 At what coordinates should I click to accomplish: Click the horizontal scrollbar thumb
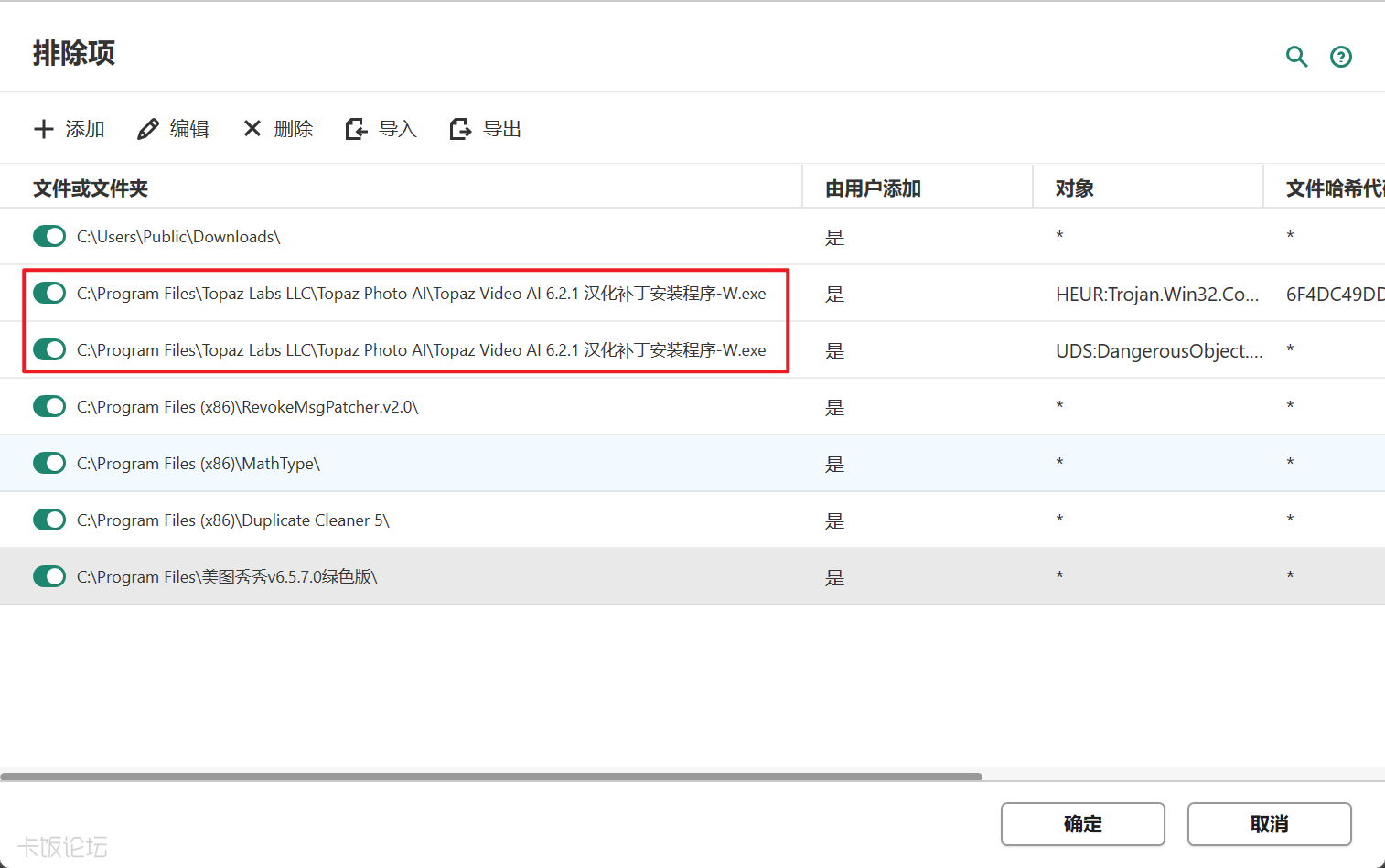[x=491, y=777]
